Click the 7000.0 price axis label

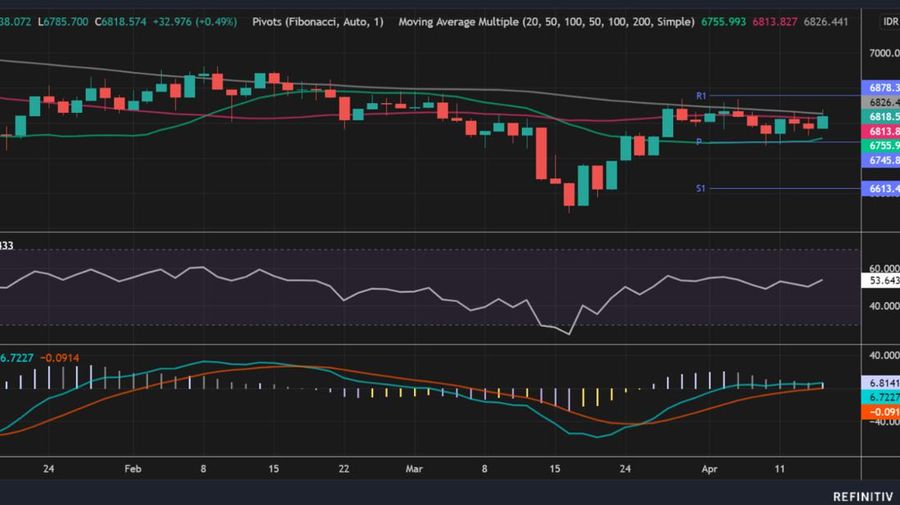[x=884, y=53]
